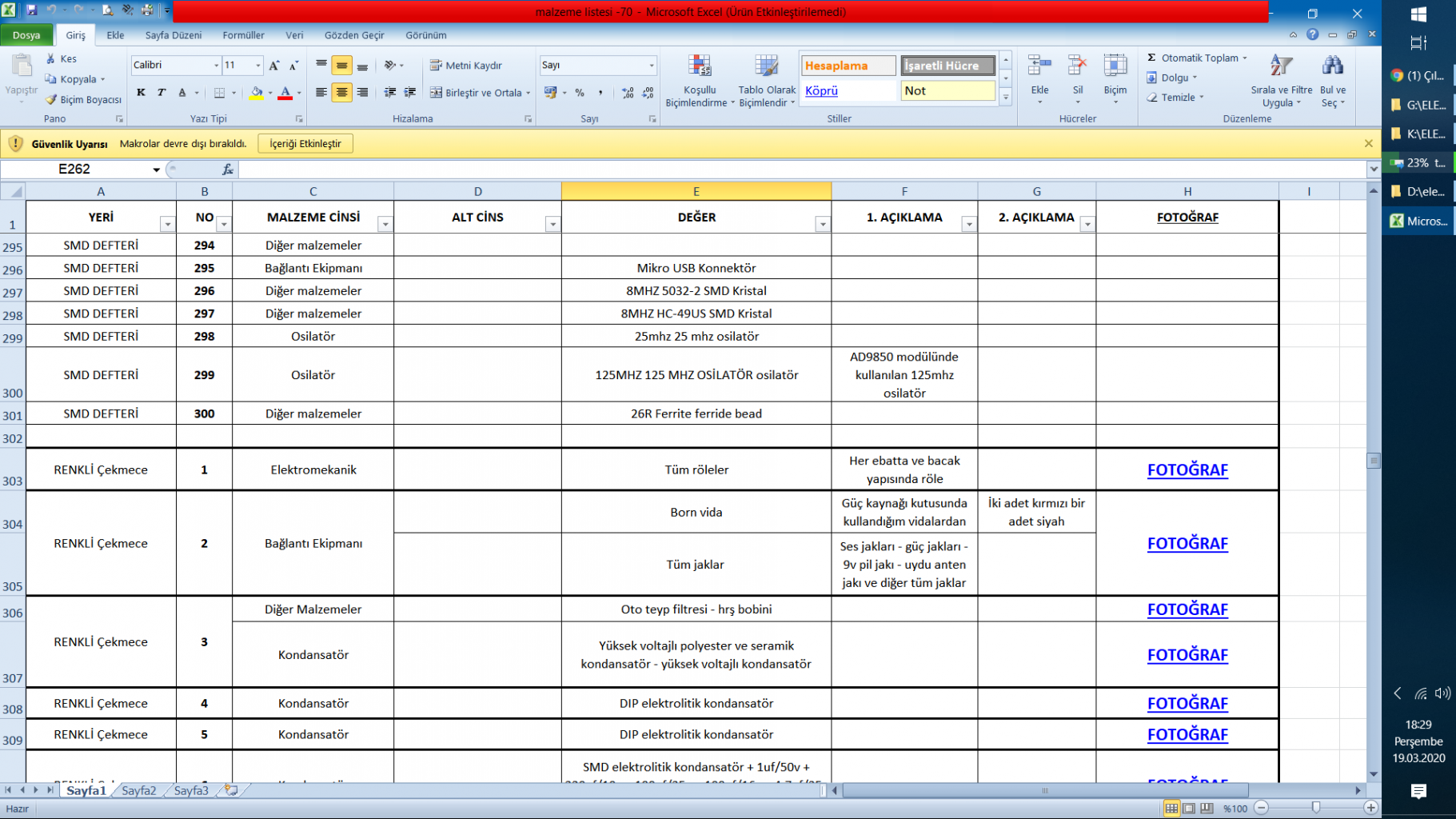Expand the Sayı number format dropdown
The image size is (1456, 819).
coord(652,66)
